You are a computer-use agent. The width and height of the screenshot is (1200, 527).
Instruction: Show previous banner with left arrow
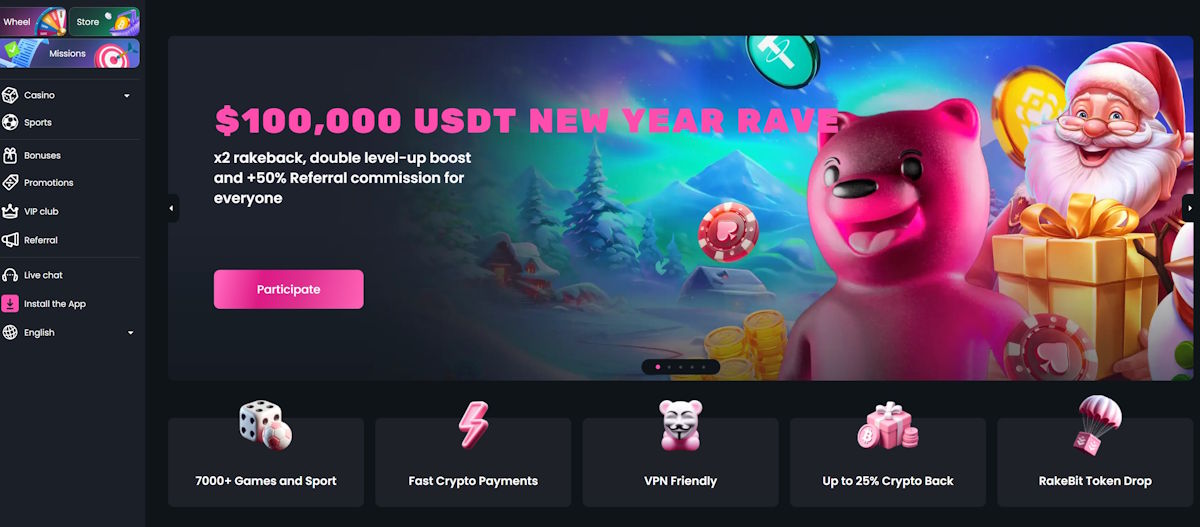coord(172,208)
